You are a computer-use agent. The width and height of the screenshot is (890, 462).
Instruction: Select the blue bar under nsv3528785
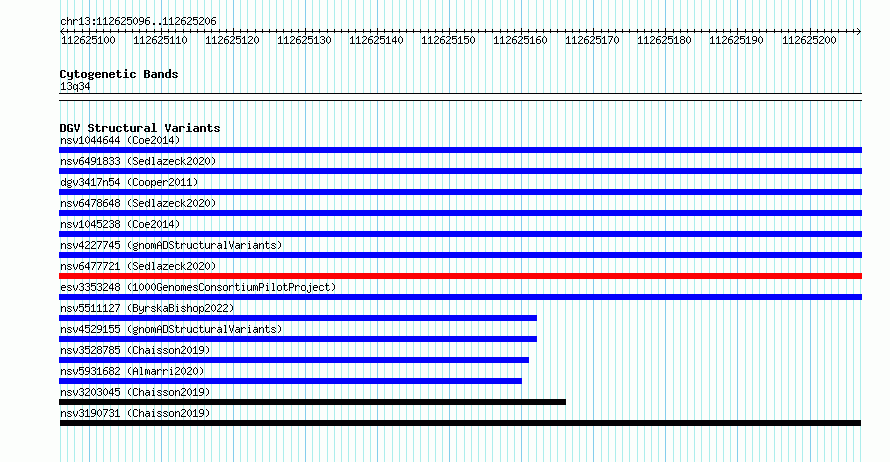294,360
